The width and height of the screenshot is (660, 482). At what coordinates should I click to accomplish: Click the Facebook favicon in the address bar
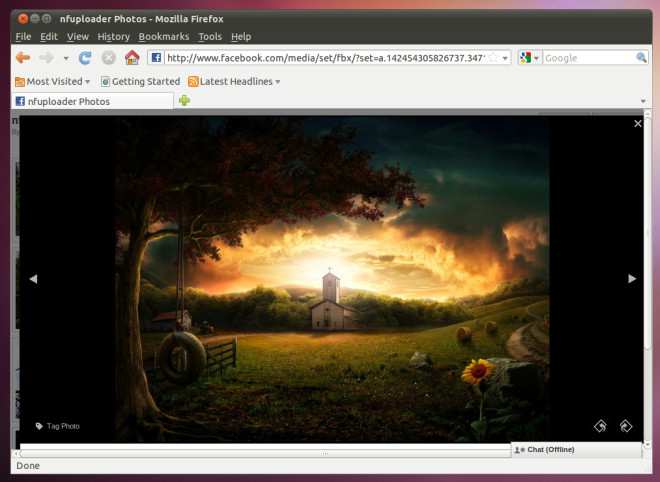156,57
